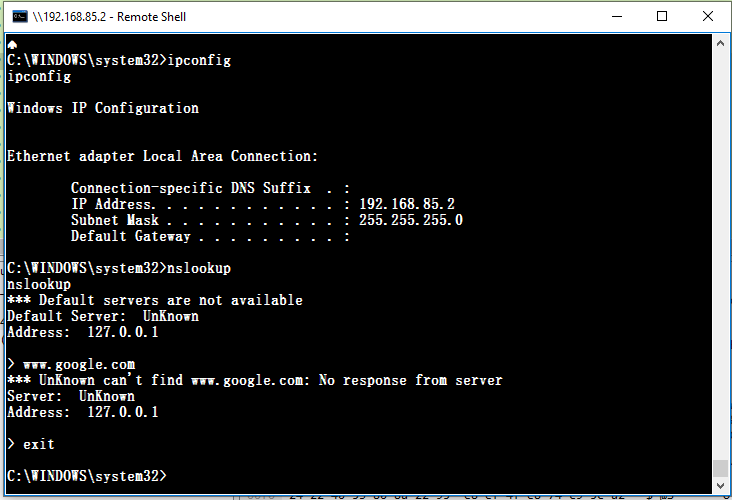Click the empty scrollbar track above the thumb
Screen dimensions: 732x500
(720, 250)
